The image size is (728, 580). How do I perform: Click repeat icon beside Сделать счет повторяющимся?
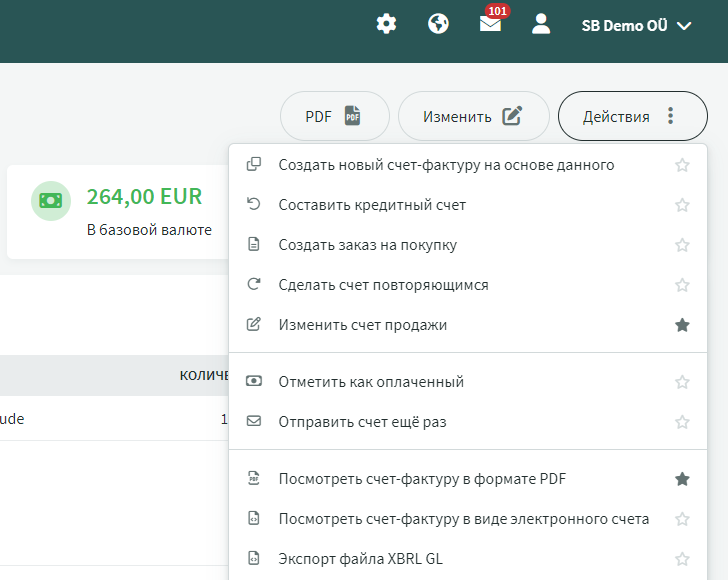point(254,284)
